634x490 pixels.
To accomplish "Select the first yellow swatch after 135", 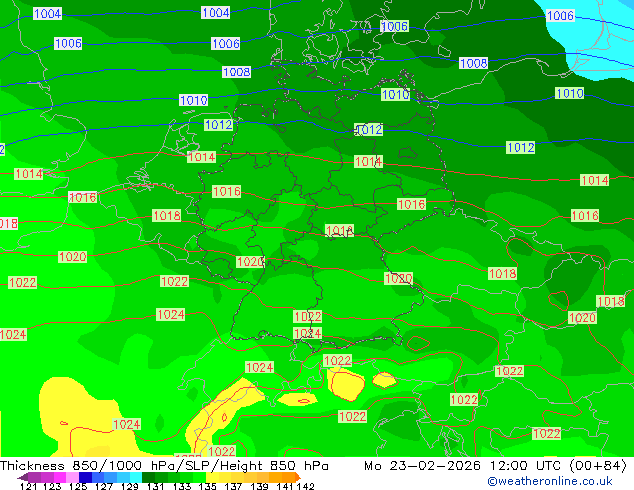I will click(212, 477).
